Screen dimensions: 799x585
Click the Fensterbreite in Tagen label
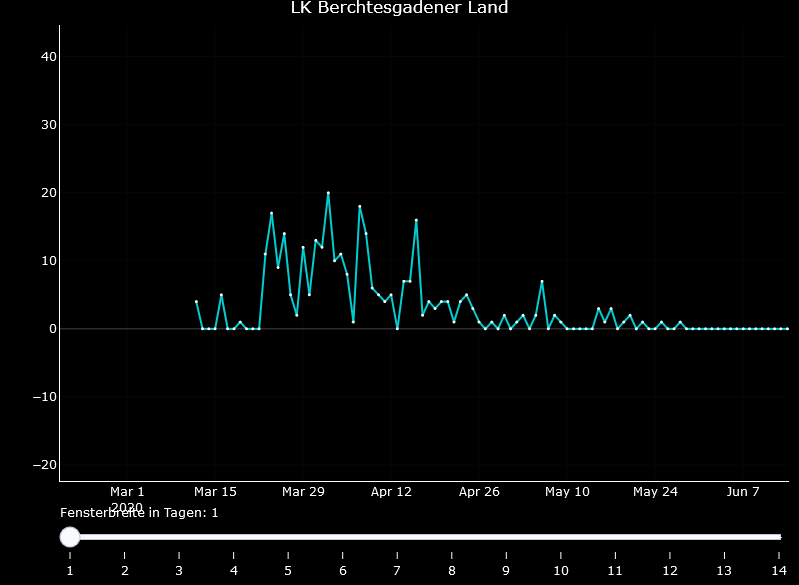click(x=139, y=512)
